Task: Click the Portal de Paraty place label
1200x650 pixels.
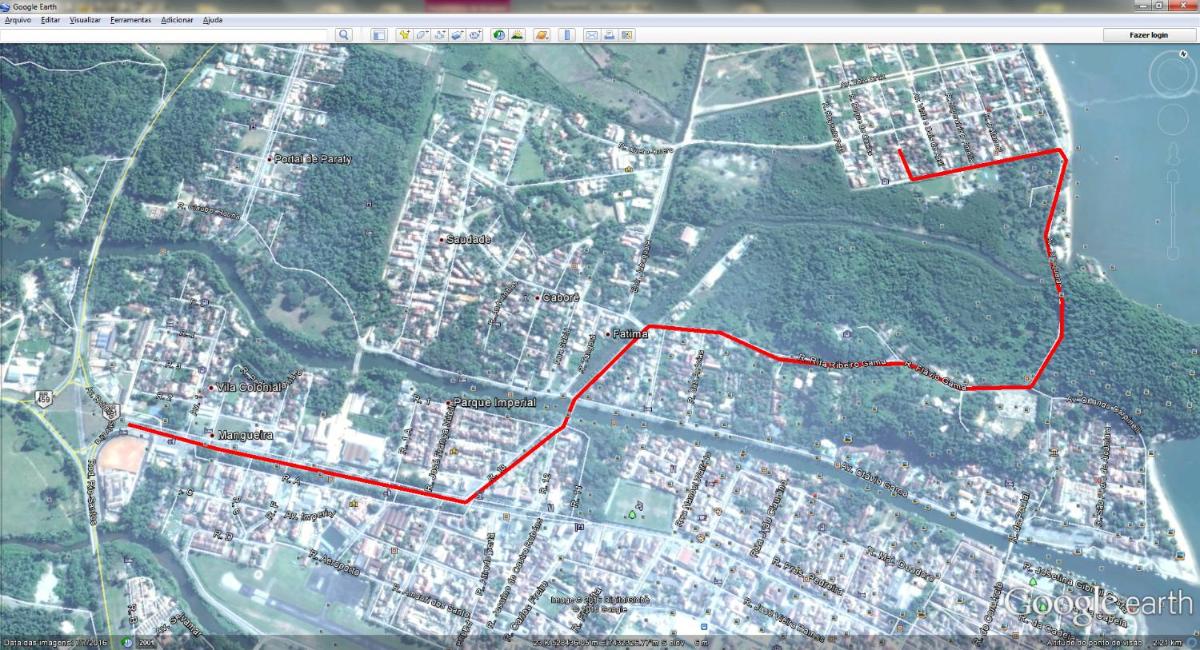Action: [314, 159]
